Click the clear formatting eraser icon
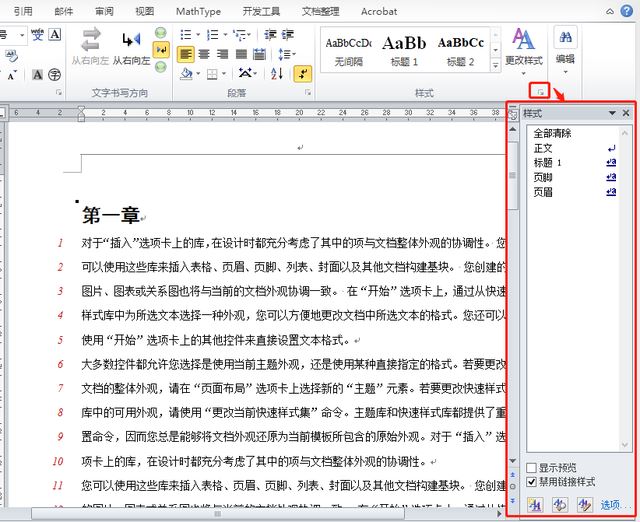 click(x=11, y=56)
